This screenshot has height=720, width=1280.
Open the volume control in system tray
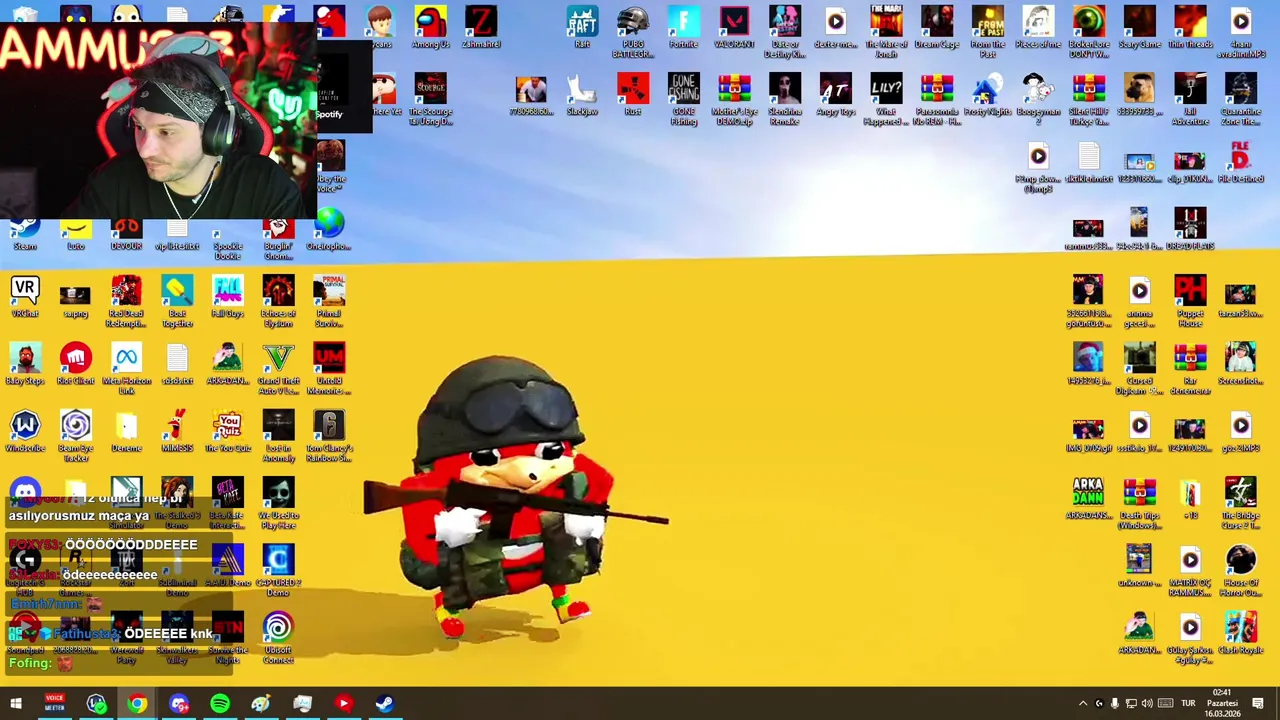1147,704
